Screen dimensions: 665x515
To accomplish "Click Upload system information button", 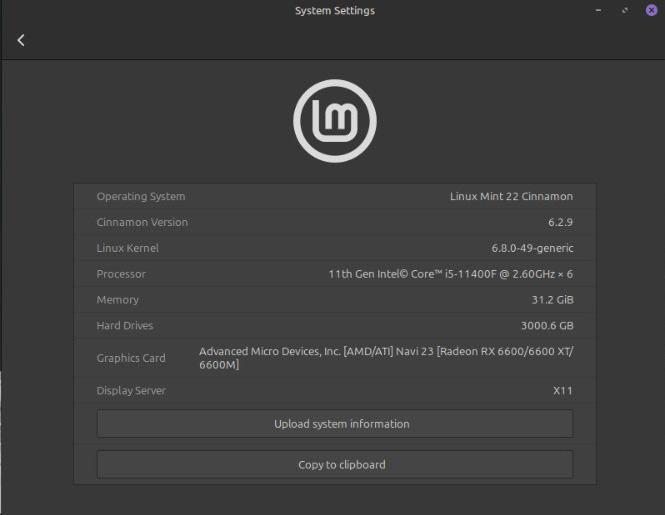I will [335, 424].
